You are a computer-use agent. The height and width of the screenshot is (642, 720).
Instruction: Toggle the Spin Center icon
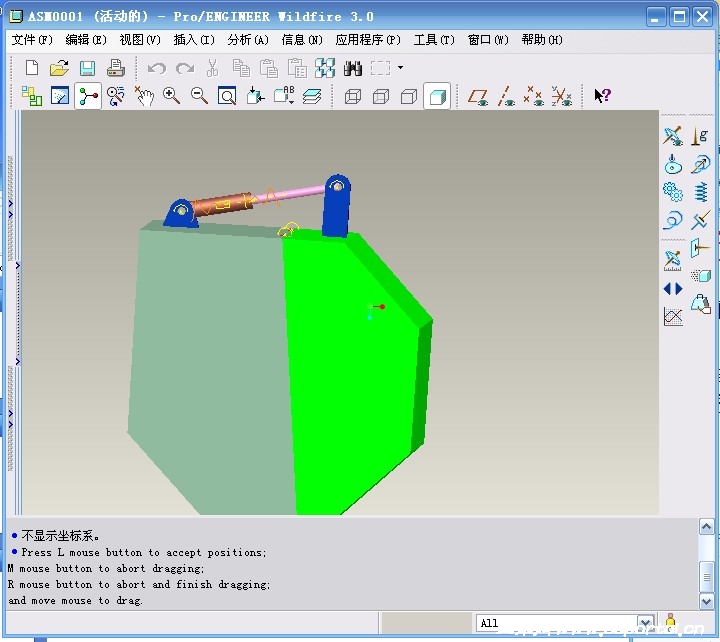[88, 96]
